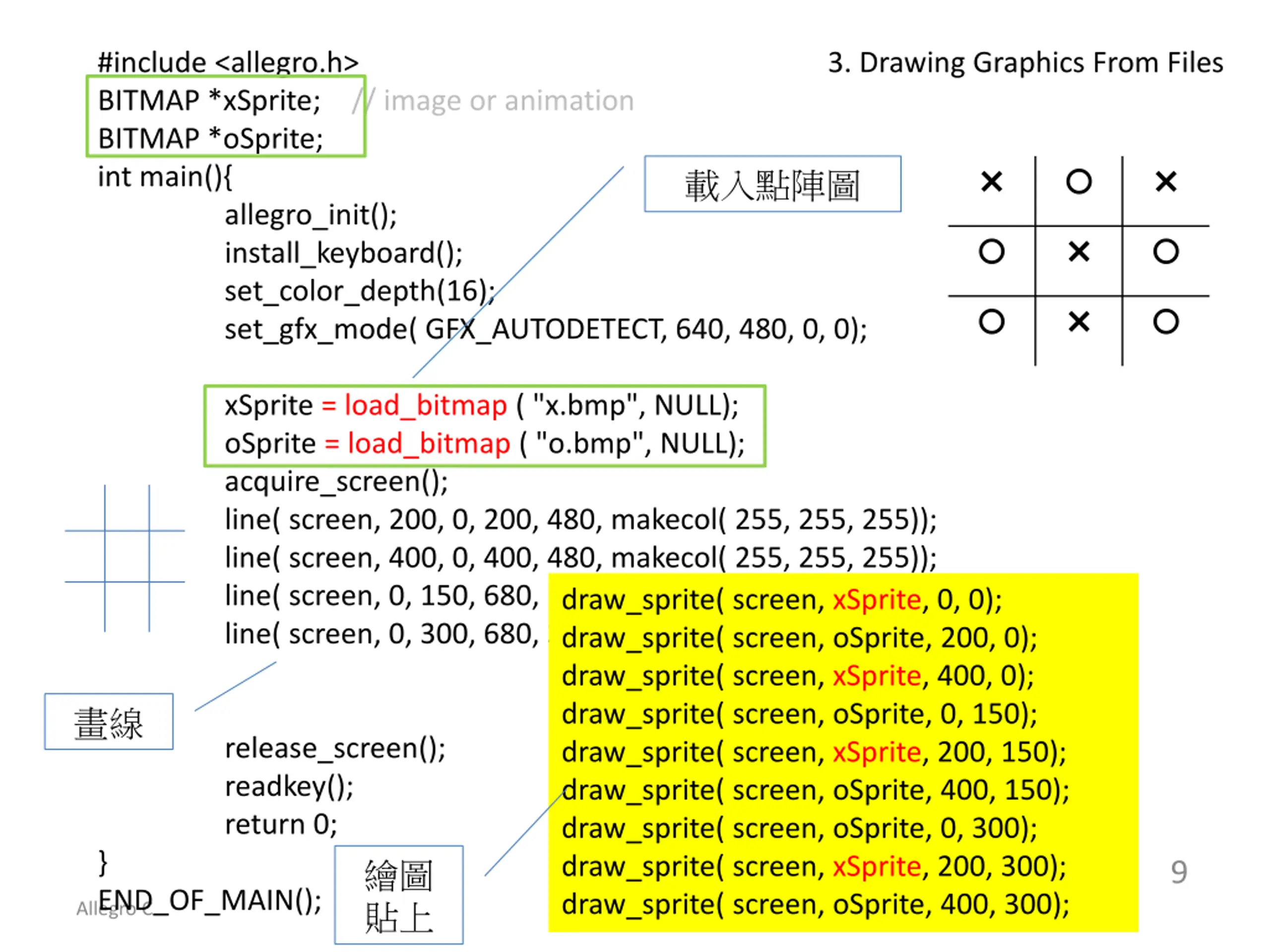The image size is (1270, 952).
Task: Click the slide title Drawing Graphics From Files
Action: click(x=1025, y=62)
